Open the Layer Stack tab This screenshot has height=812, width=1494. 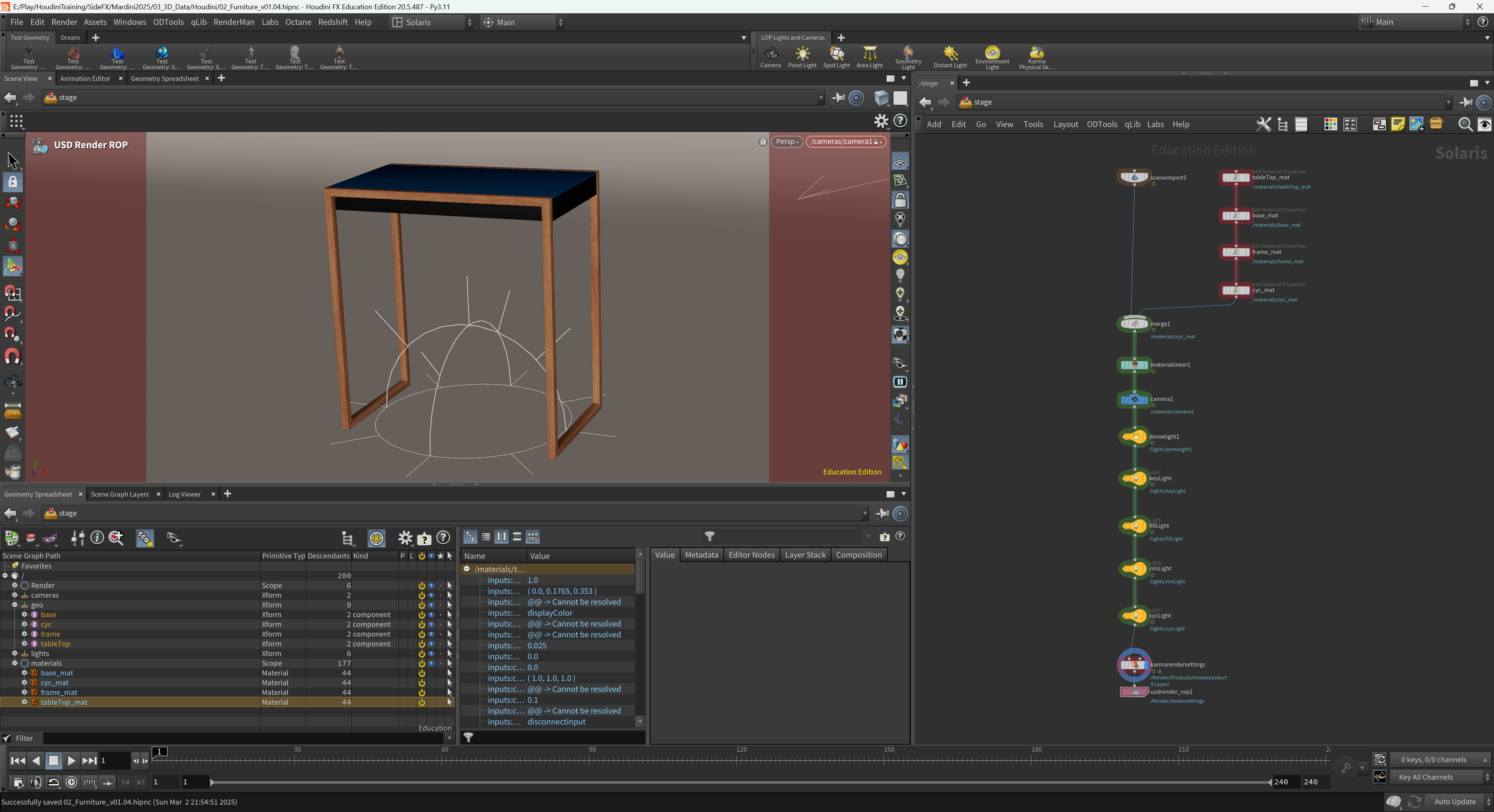coord(805,555)
